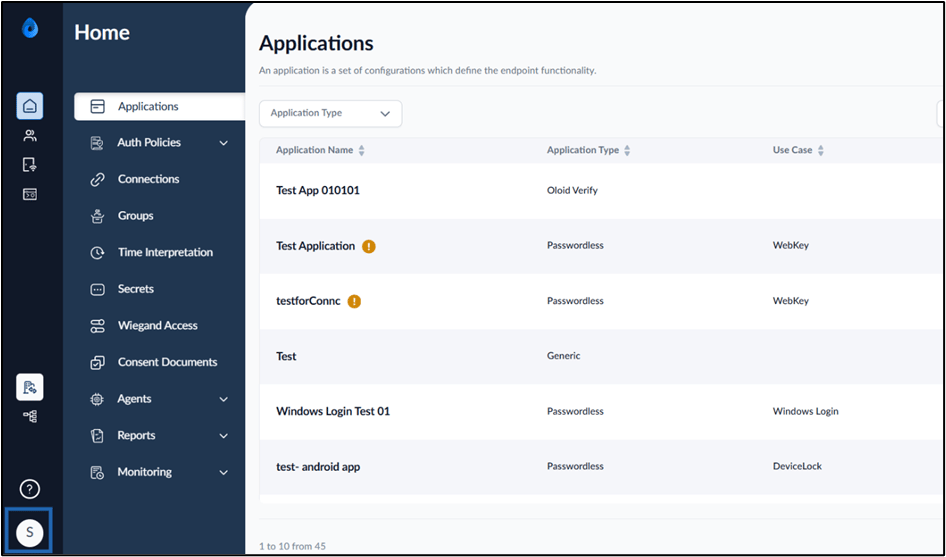
Task: Expand the Agents chevron
Action: click(x=224, y=399)
